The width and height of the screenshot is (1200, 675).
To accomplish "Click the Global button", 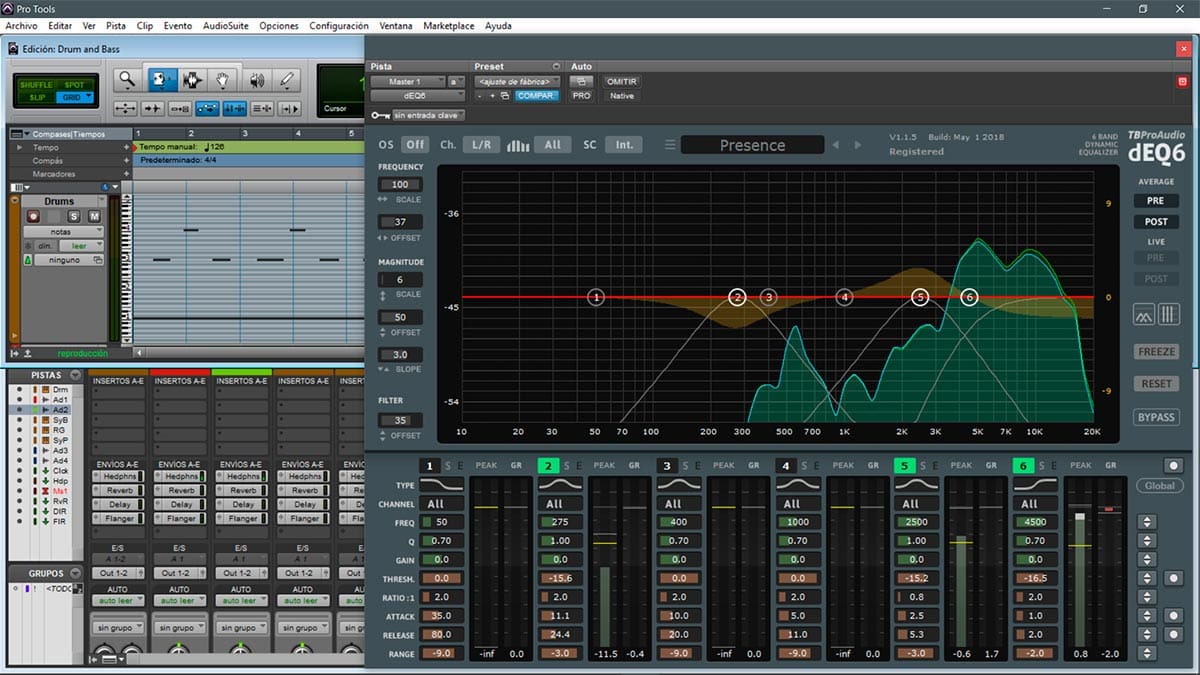I will point(1159,486).
